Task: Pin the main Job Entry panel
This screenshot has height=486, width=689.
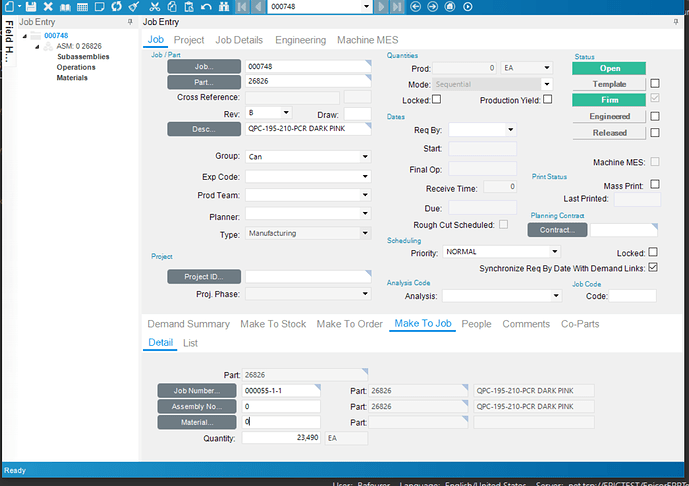Action: [x=676, y=22]
